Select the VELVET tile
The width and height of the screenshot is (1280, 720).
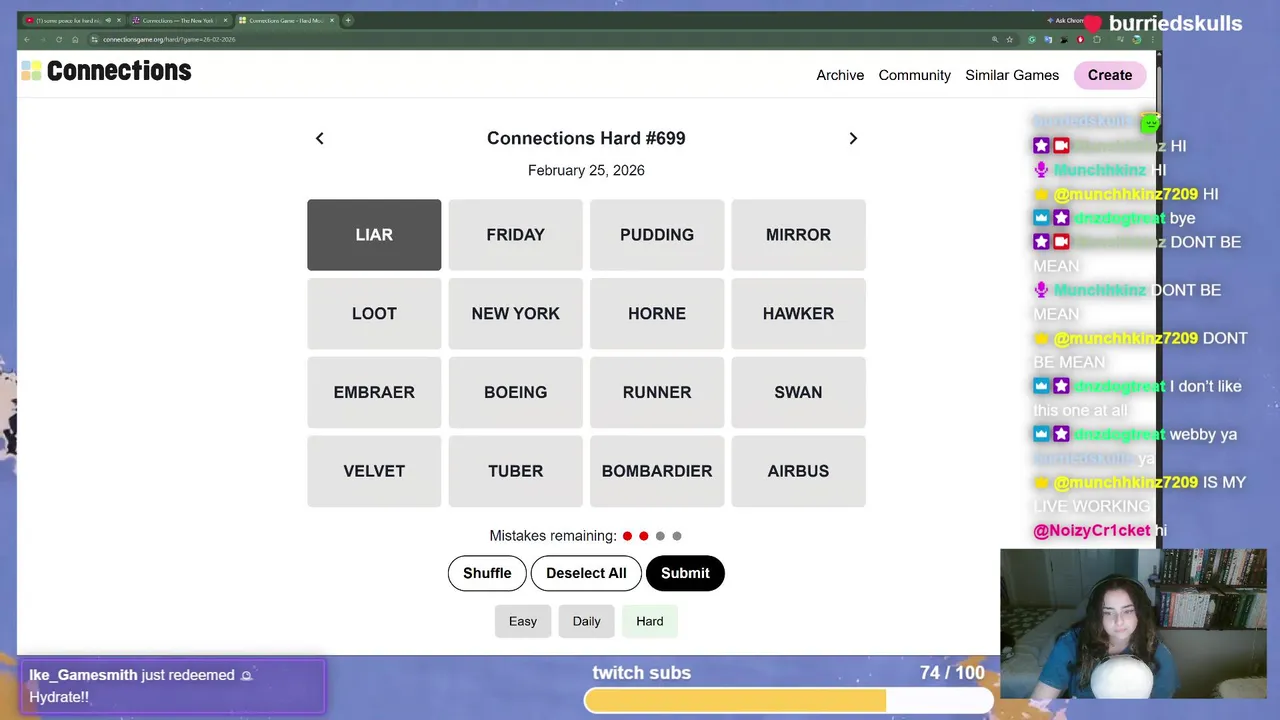pos(374,471)
